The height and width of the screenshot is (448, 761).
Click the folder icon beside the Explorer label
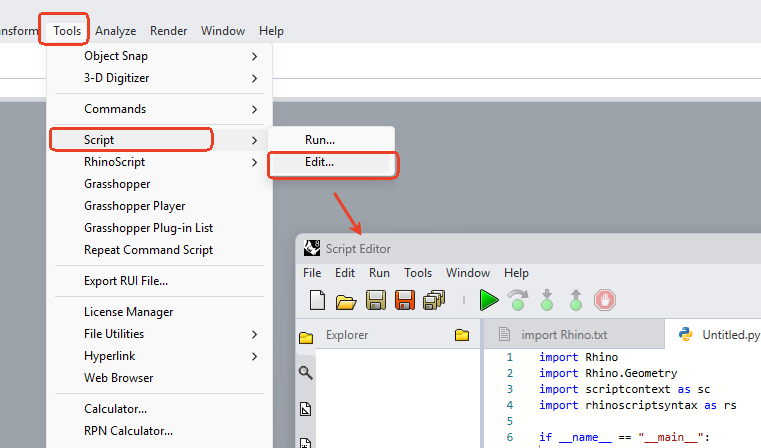tap(462, 334)
